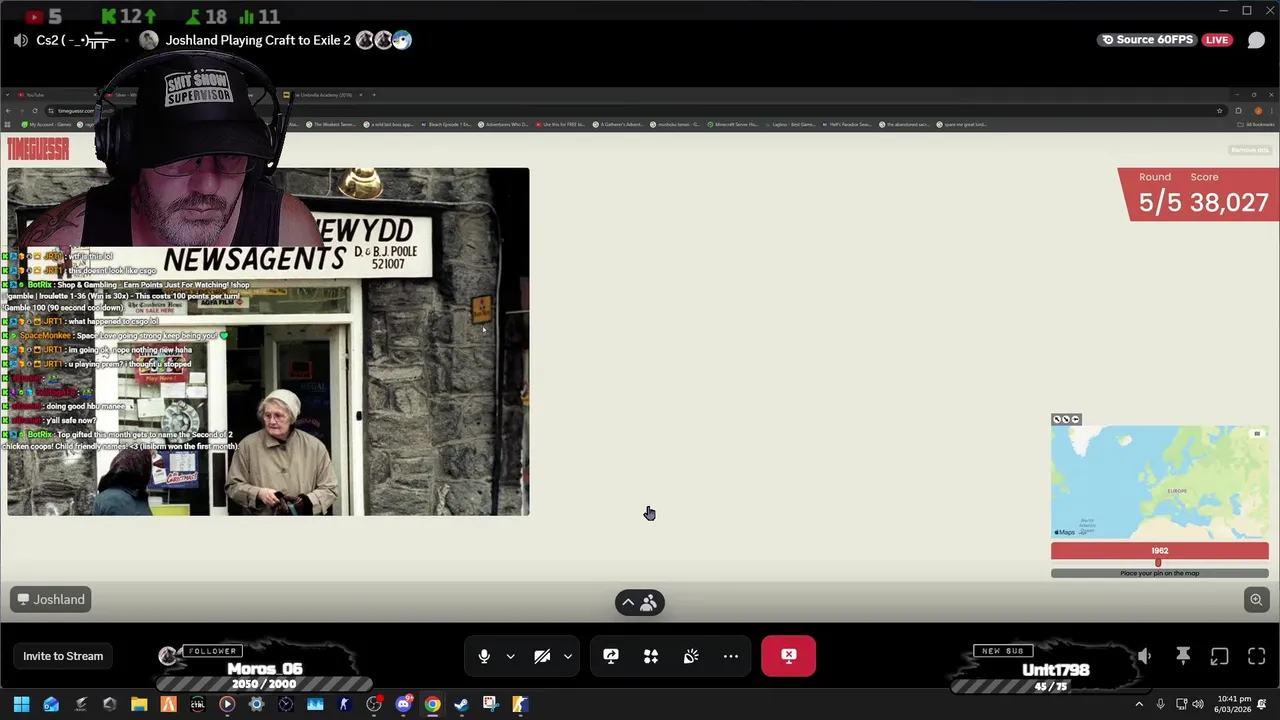Image resolution: width=1280 pixels, height=720 pixels.
Task: Open microphone input options dropdown
Action: click(x=510, y=656)
